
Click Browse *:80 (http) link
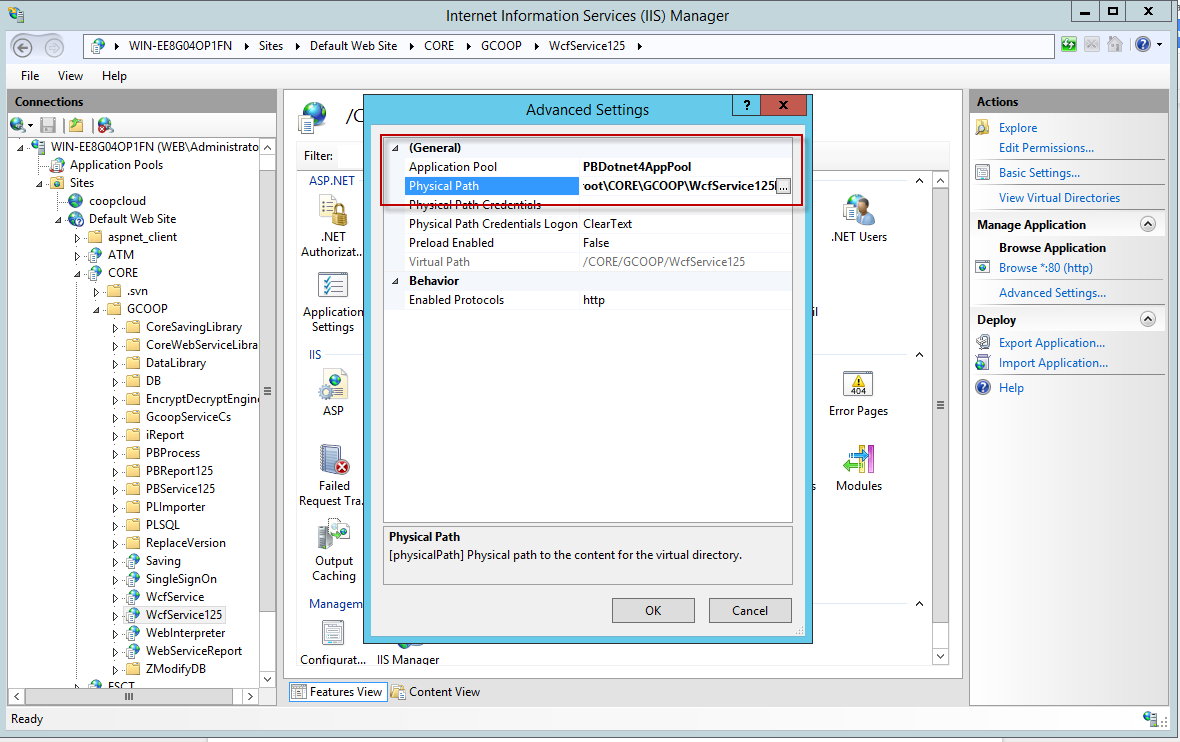tap(1045, 267)
